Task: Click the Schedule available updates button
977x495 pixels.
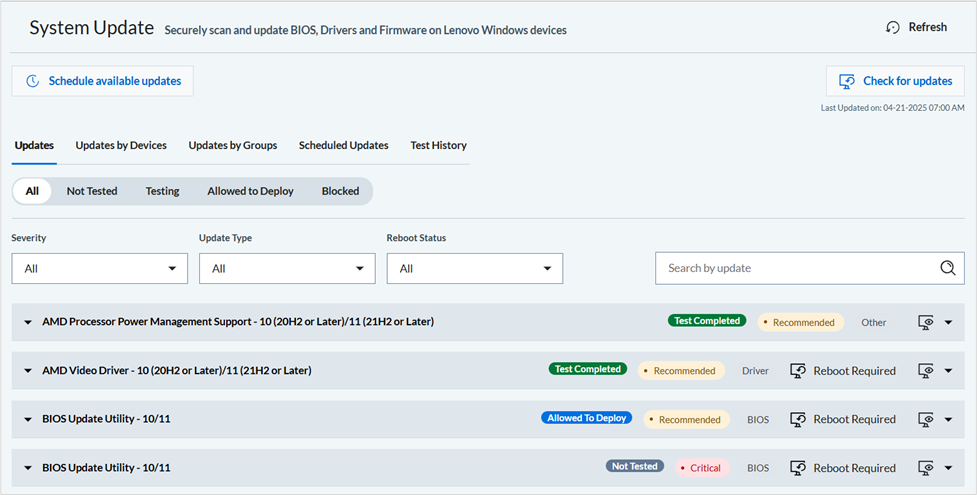Action: point(102,81)
